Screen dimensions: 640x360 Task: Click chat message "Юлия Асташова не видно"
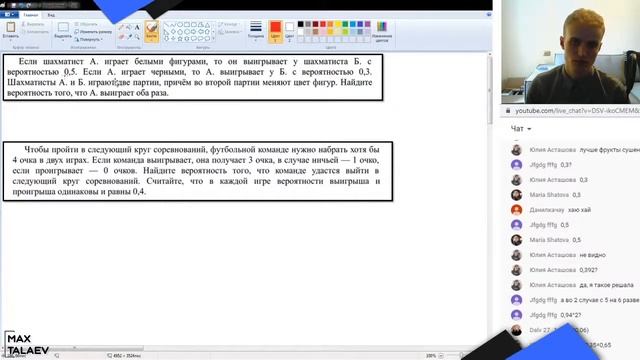[x=558, y=255]
